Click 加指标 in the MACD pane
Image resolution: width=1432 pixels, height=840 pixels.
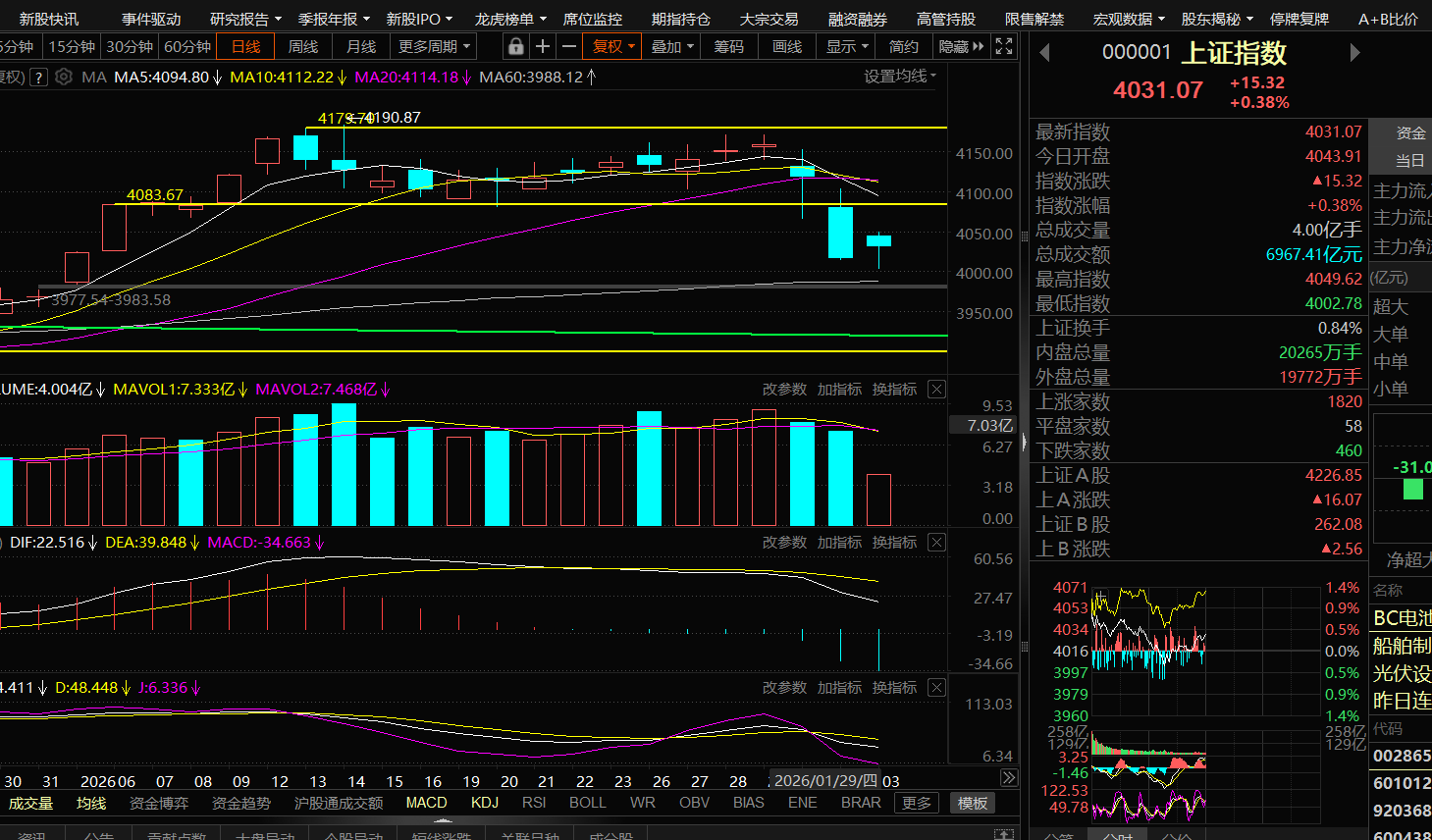(840, 543)
